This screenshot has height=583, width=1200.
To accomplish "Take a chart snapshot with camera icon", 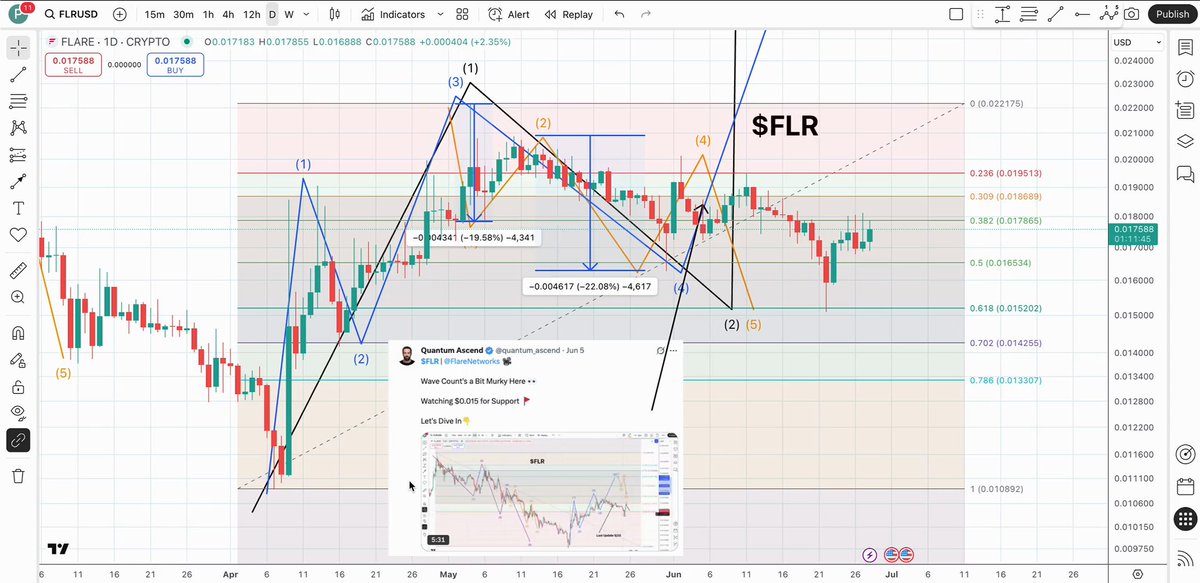I will coord(1131,14).
